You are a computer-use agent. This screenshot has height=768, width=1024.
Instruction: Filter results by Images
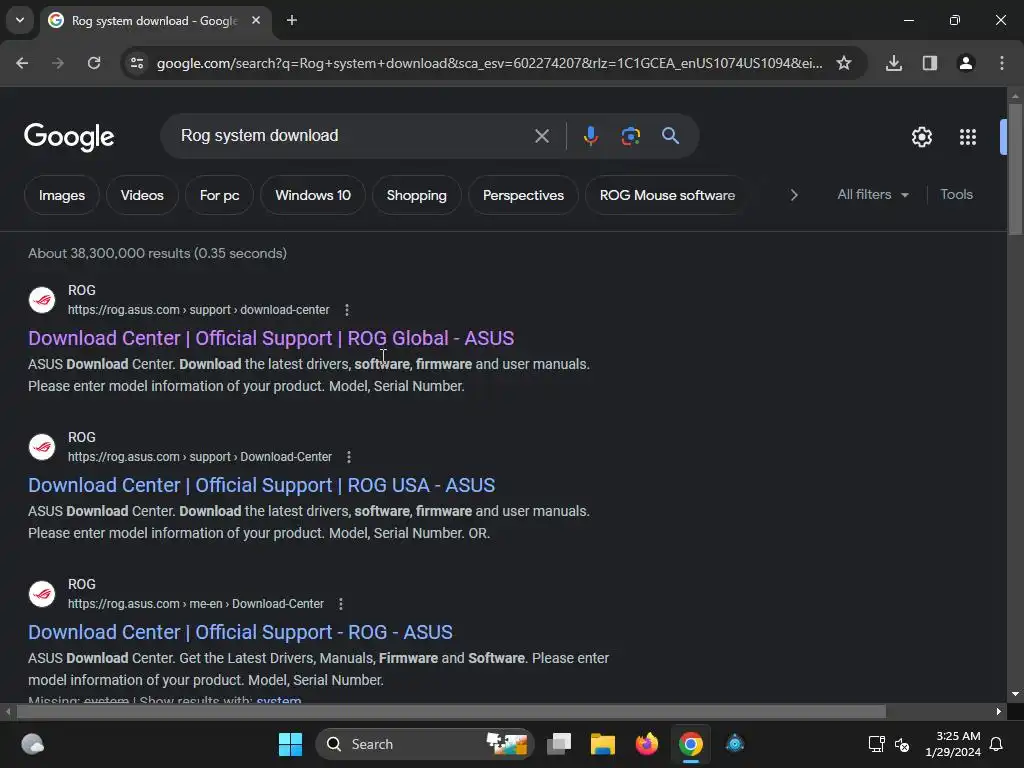(x=61, y=195)
